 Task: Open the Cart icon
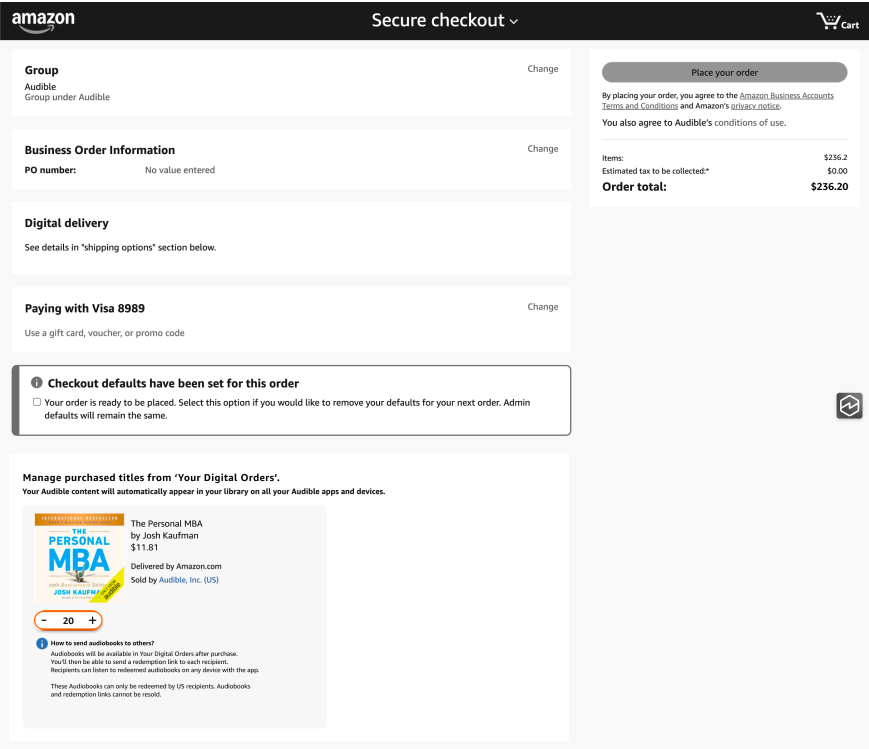(837, 21)
